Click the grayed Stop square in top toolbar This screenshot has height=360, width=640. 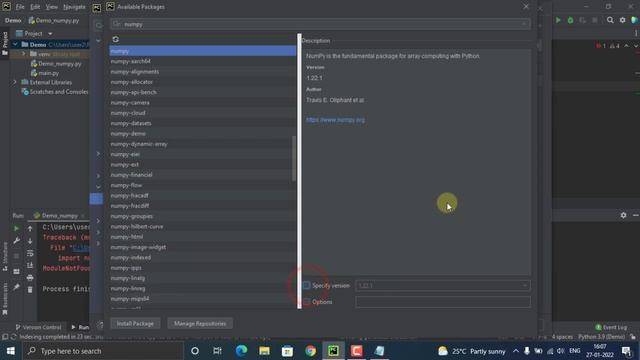[595, 20]
